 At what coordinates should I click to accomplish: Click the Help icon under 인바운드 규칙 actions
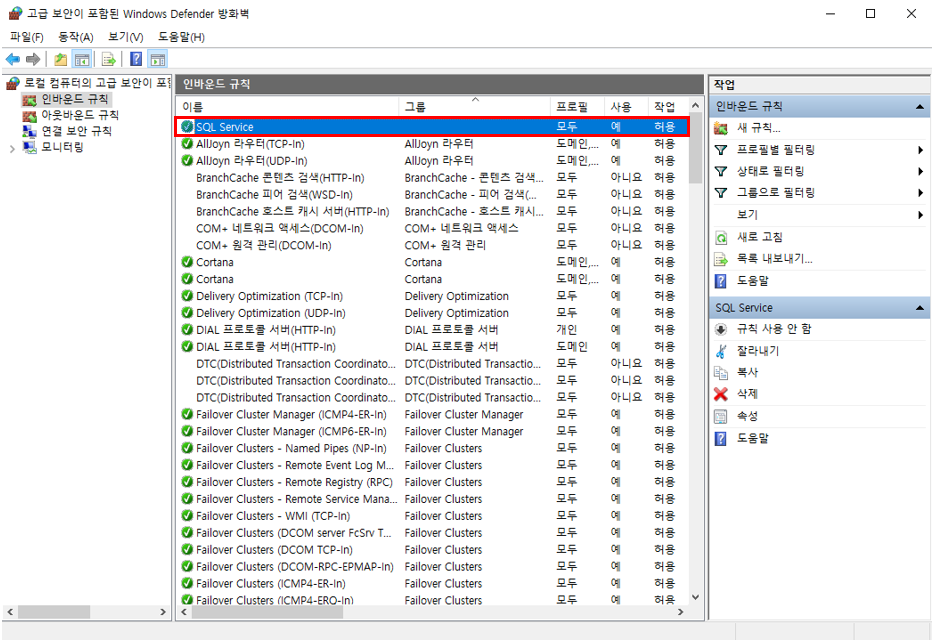pyautogui.click(x=721, y=281)
